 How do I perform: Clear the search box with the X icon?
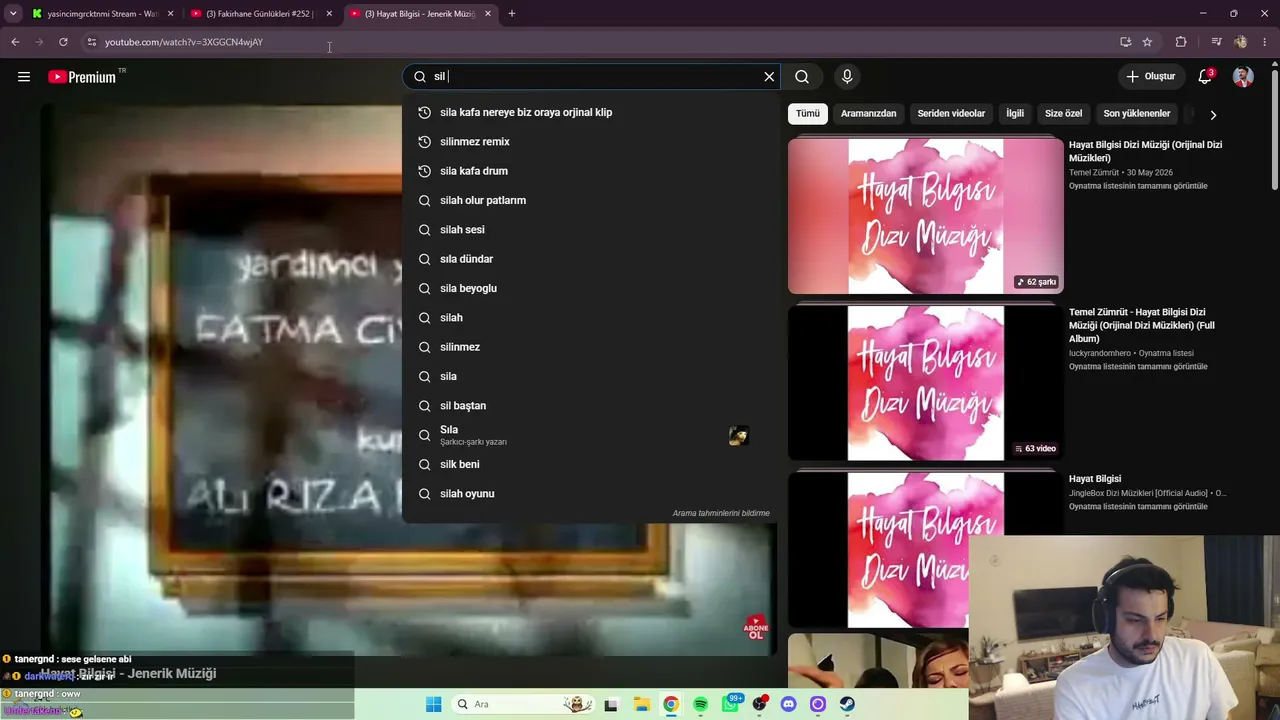[x=769, y=77]
